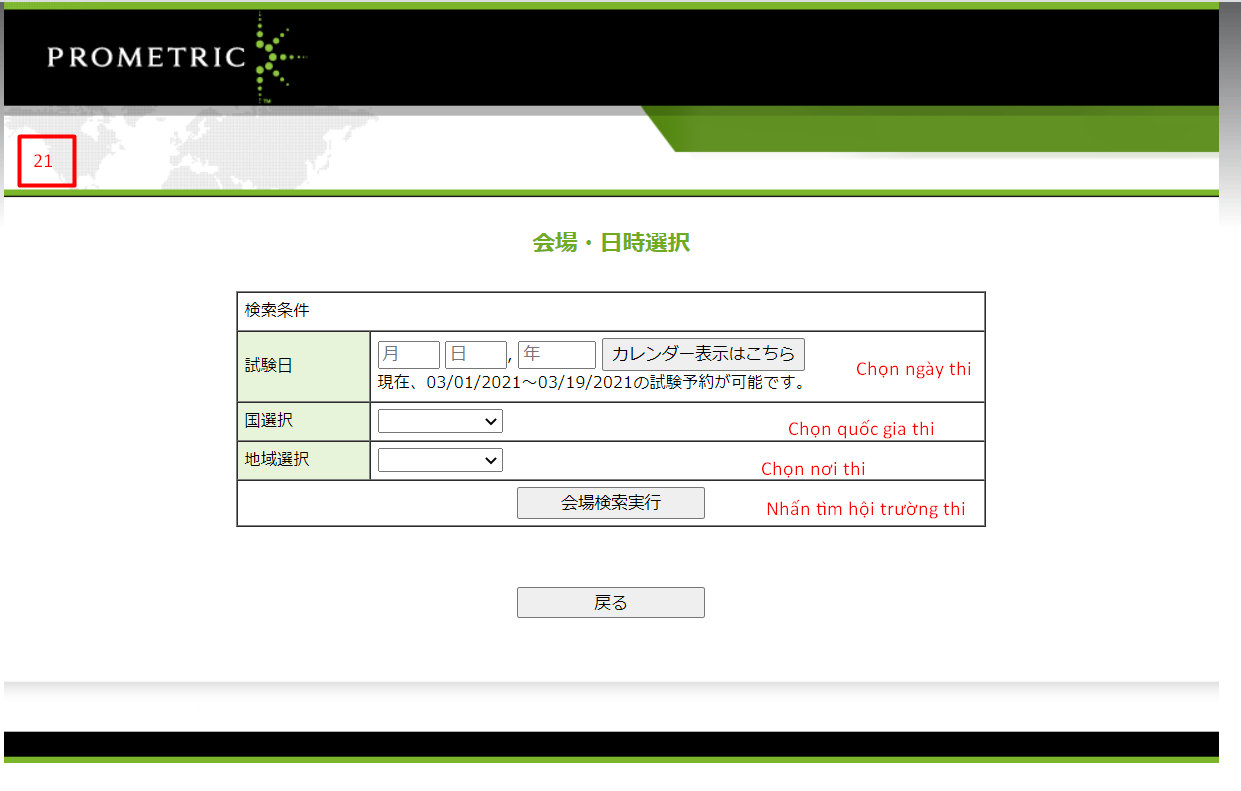Click the 戻る back button
1241x791 pixels.
tap(610, 603)
